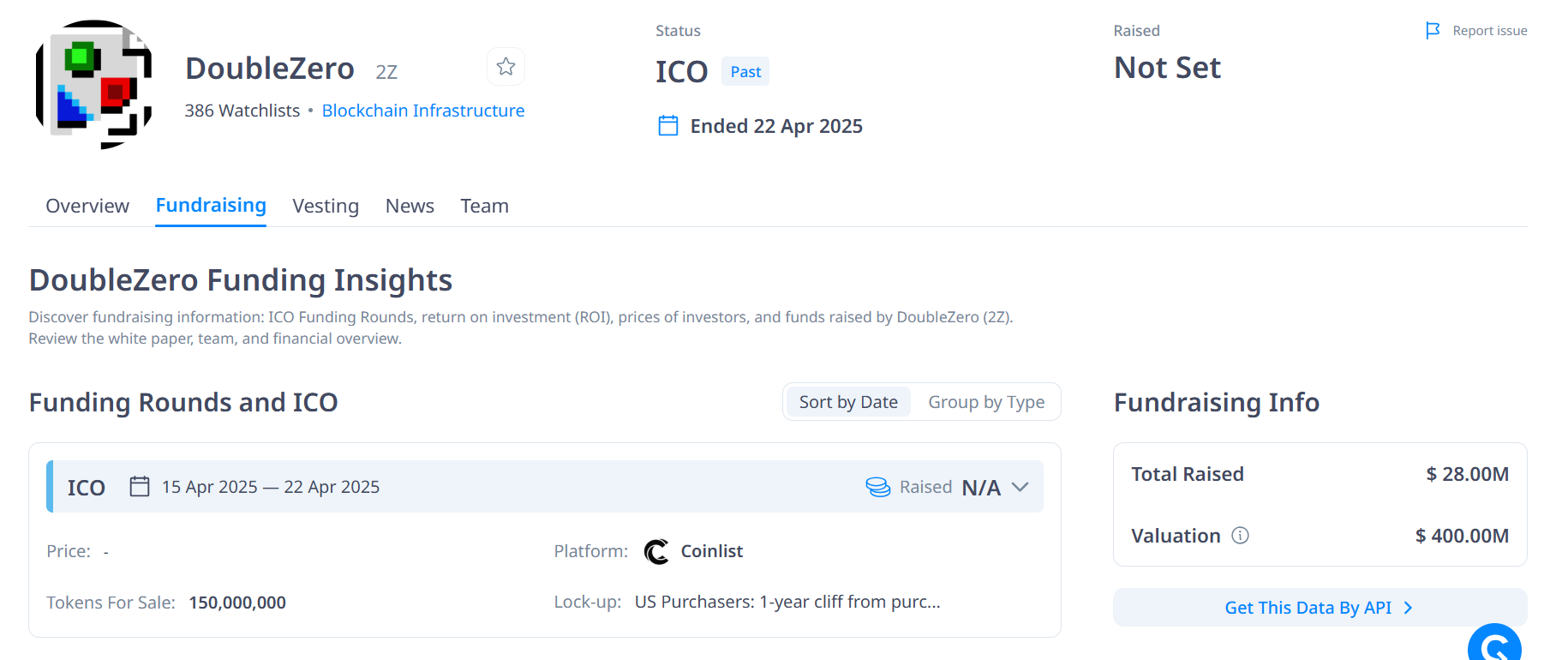Add DoubleZero to watchlist with star icon
The image size is (1568, 660).
point(506,67)
